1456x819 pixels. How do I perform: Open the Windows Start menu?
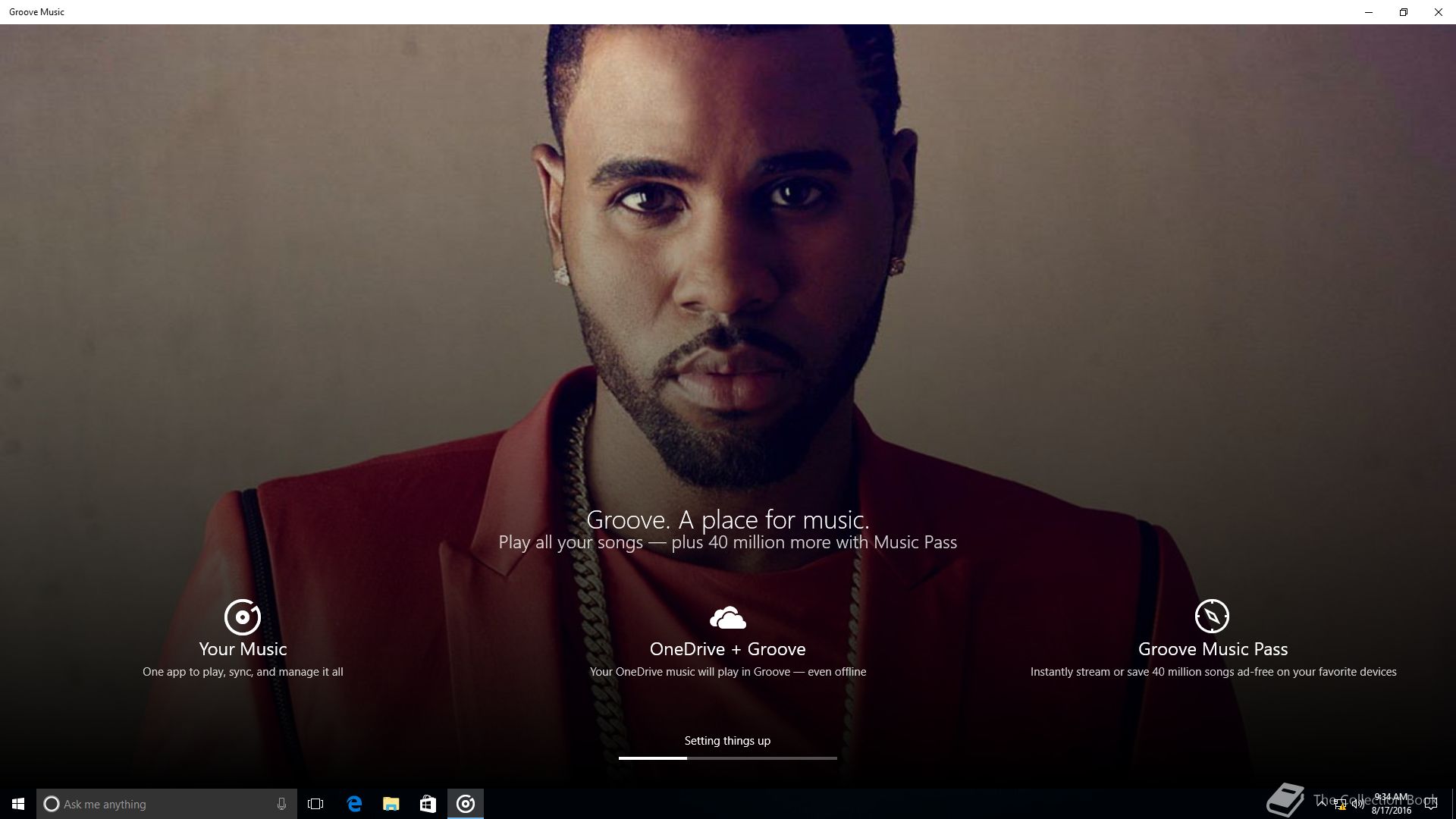18,804
